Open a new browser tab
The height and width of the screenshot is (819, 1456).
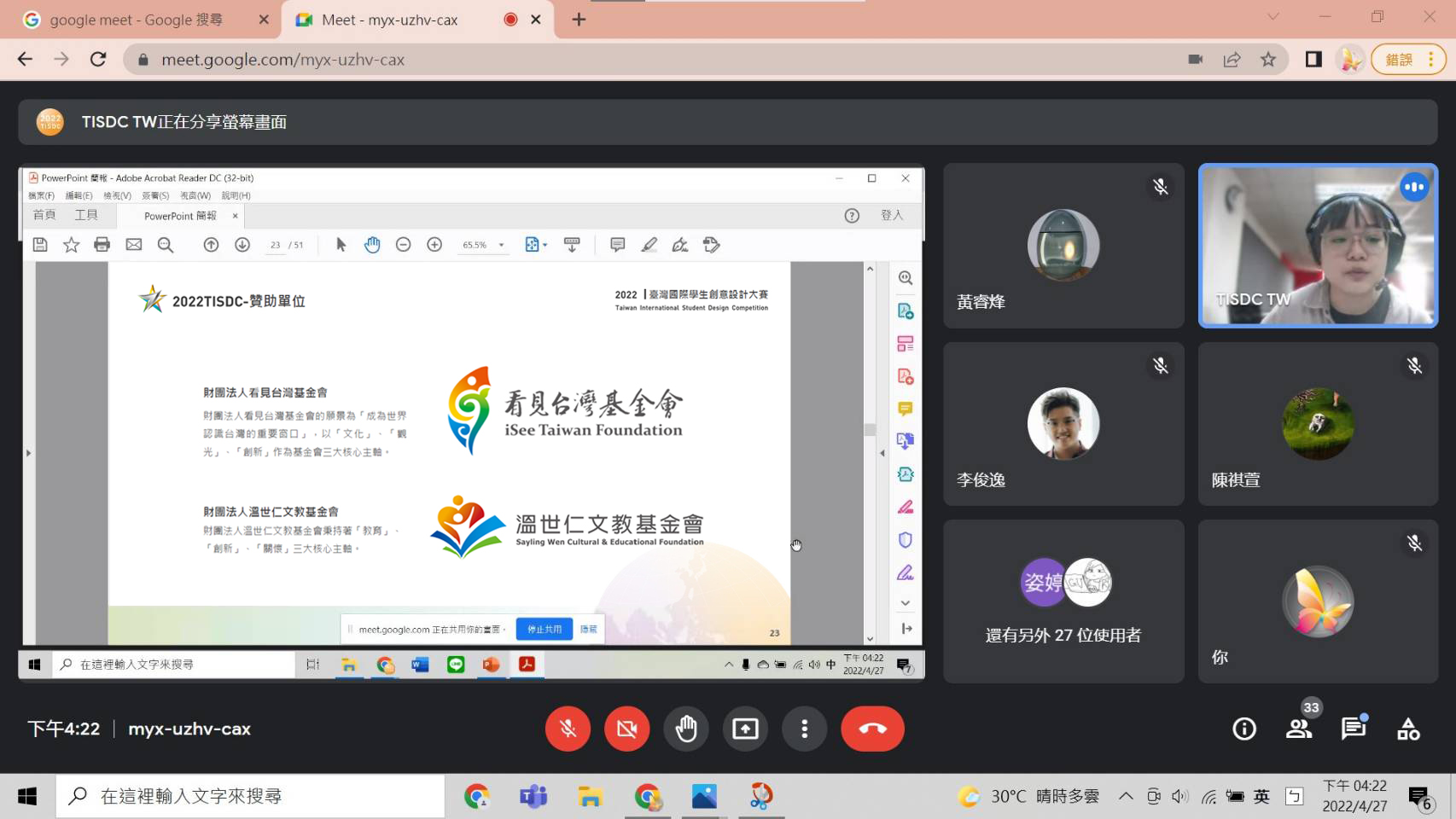point(579,20)
